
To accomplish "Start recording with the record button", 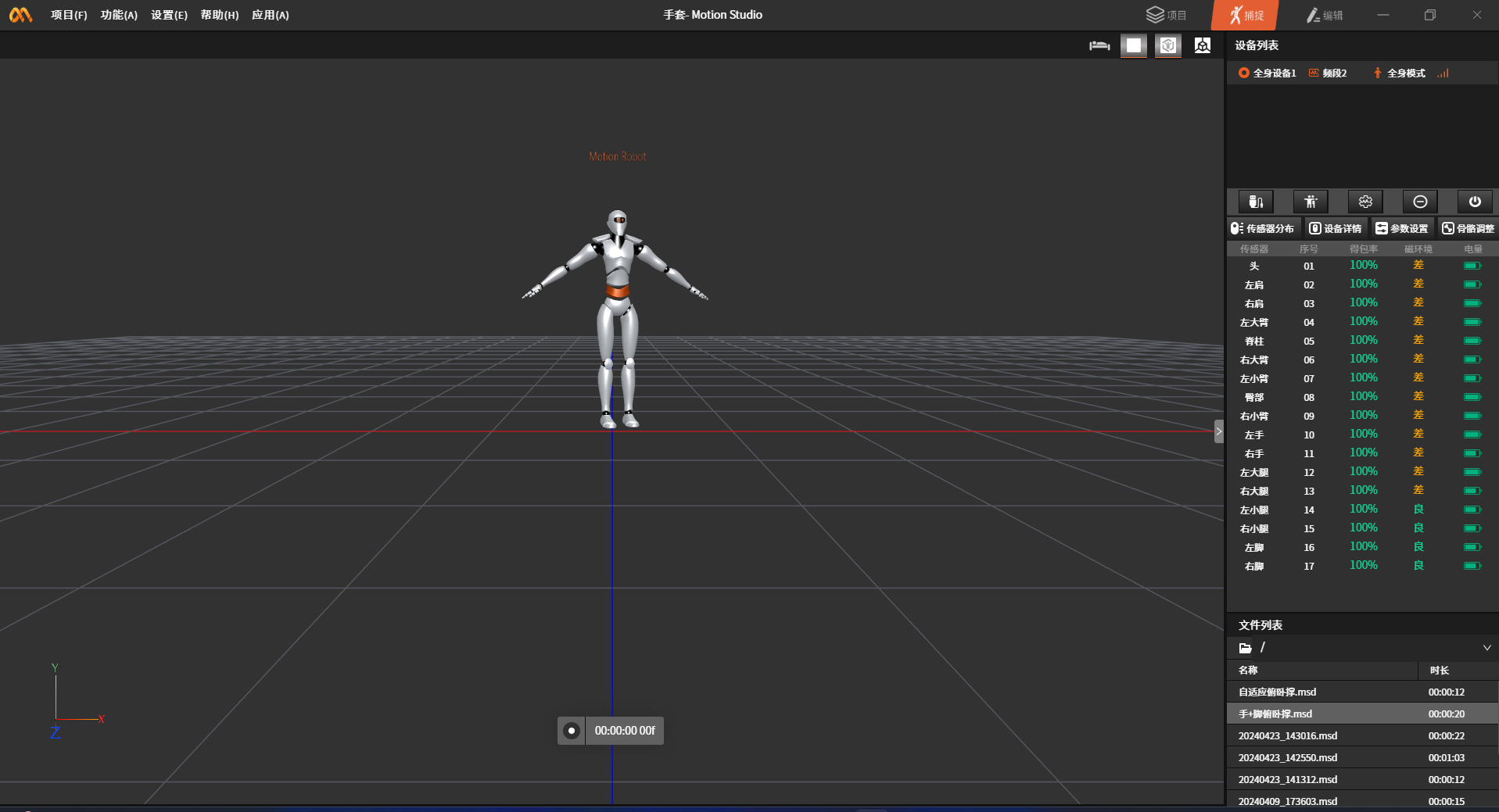I will click(x=572, y=731).
